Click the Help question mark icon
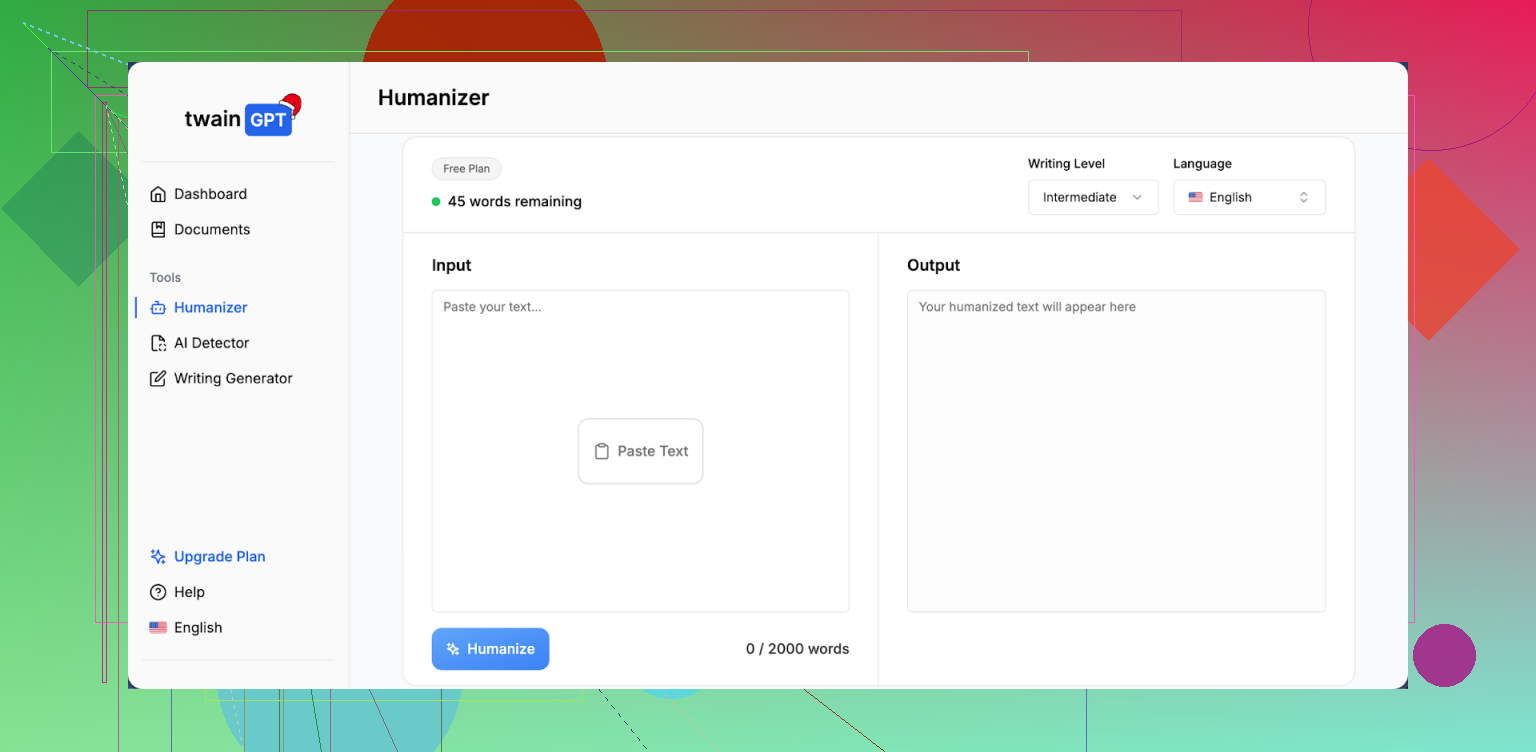This screenshot has width=1536, height=752. (x=158, y=592)
